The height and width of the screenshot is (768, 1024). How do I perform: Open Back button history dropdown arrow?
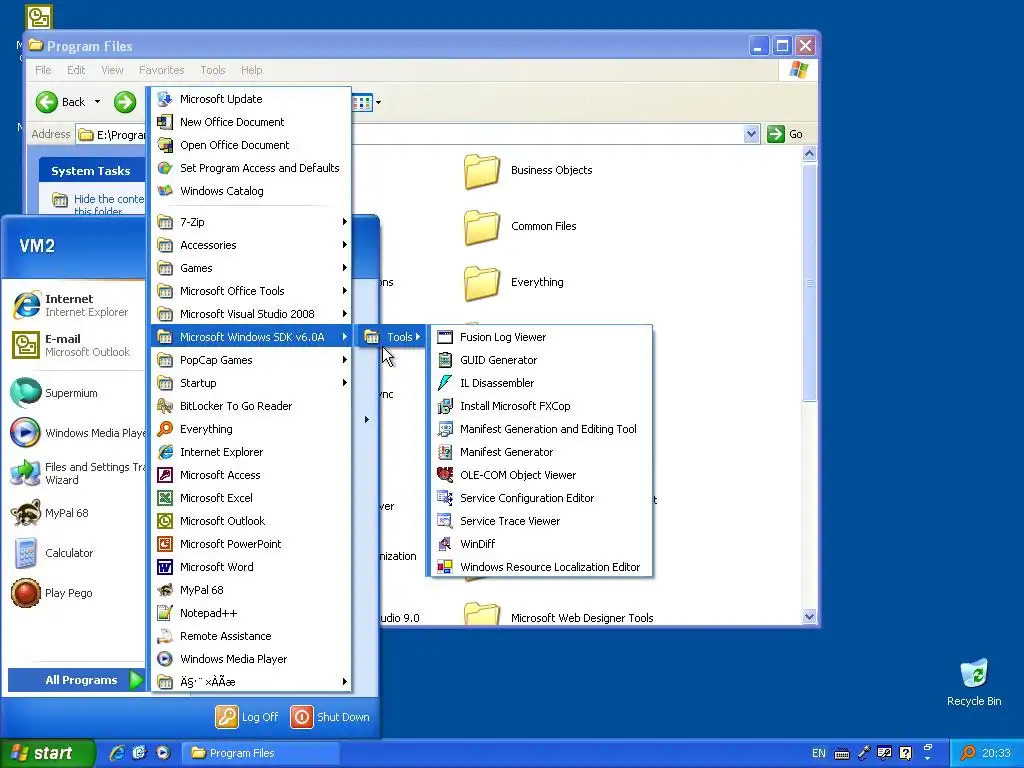(97, 102)
